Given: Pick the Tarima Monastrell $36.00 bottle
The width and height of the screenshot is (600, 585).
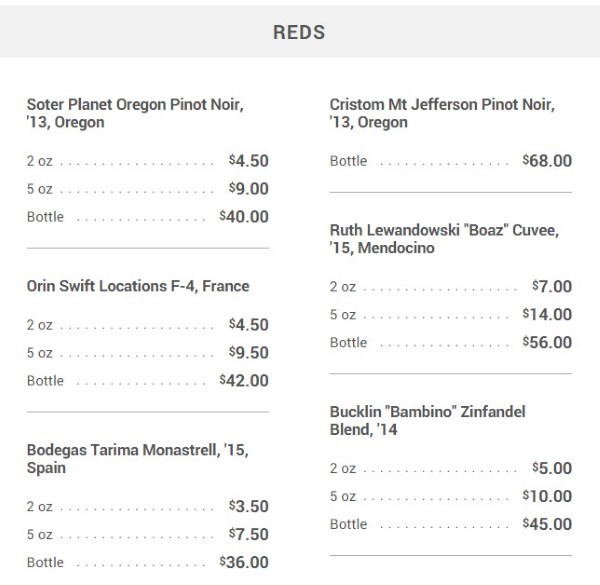Looking at the screenshot, I should pyautogui.click(x=148, y=562).
